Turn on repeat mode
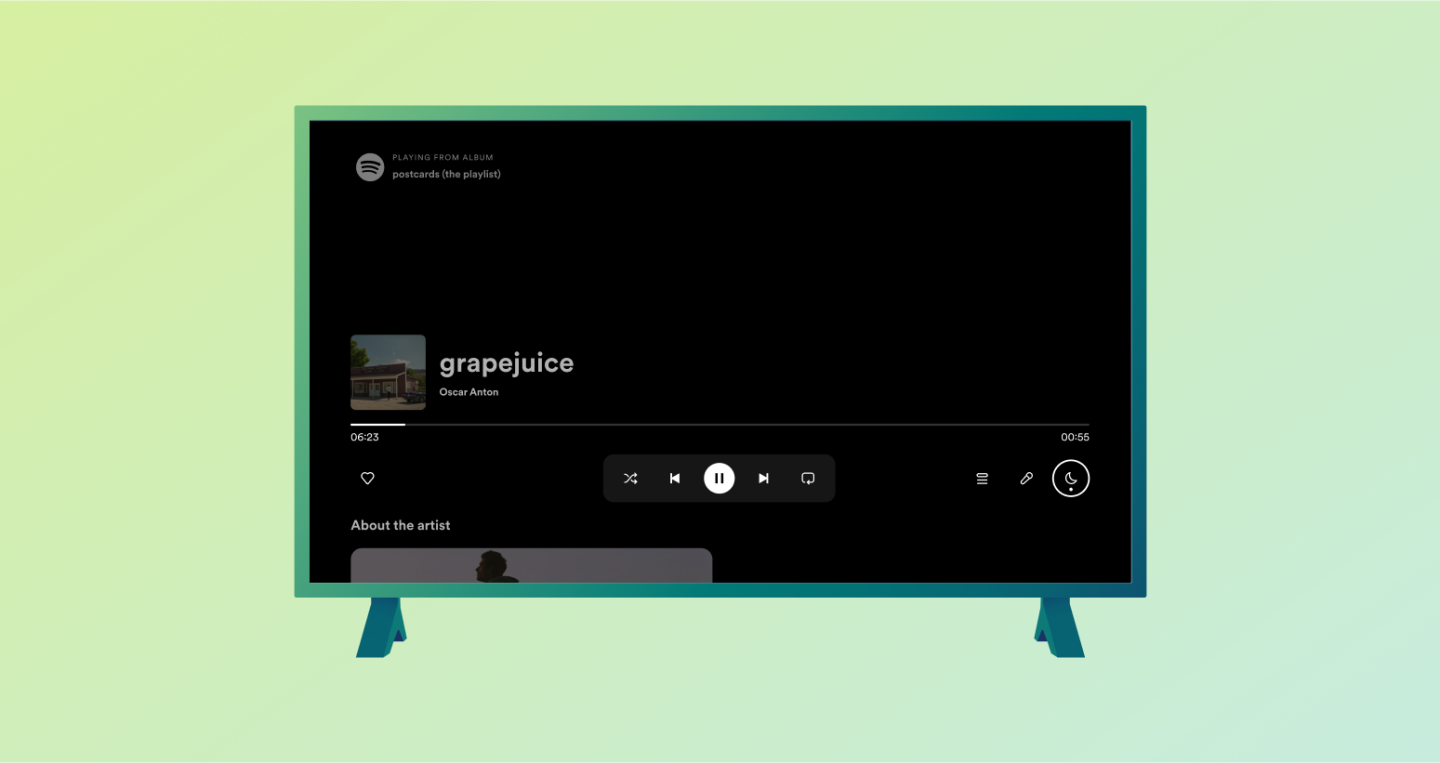1440x763 pixels. click(807, 478)
